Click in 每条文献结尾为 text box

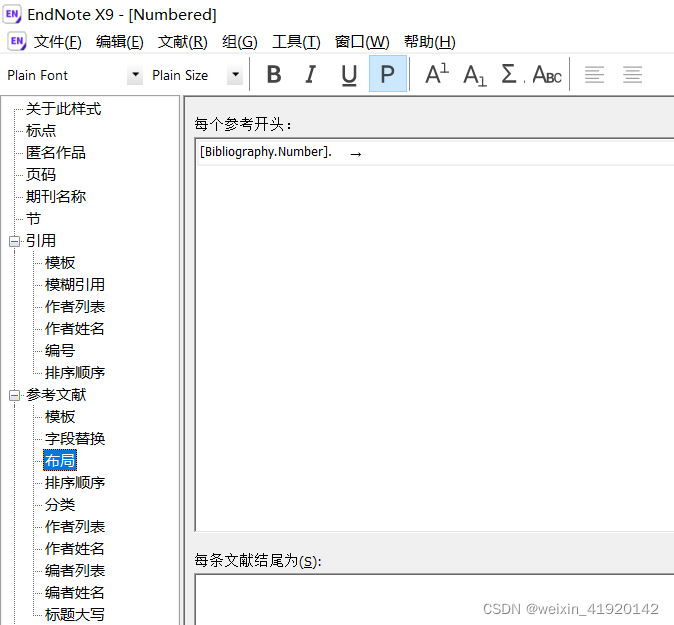coord(435,600)
